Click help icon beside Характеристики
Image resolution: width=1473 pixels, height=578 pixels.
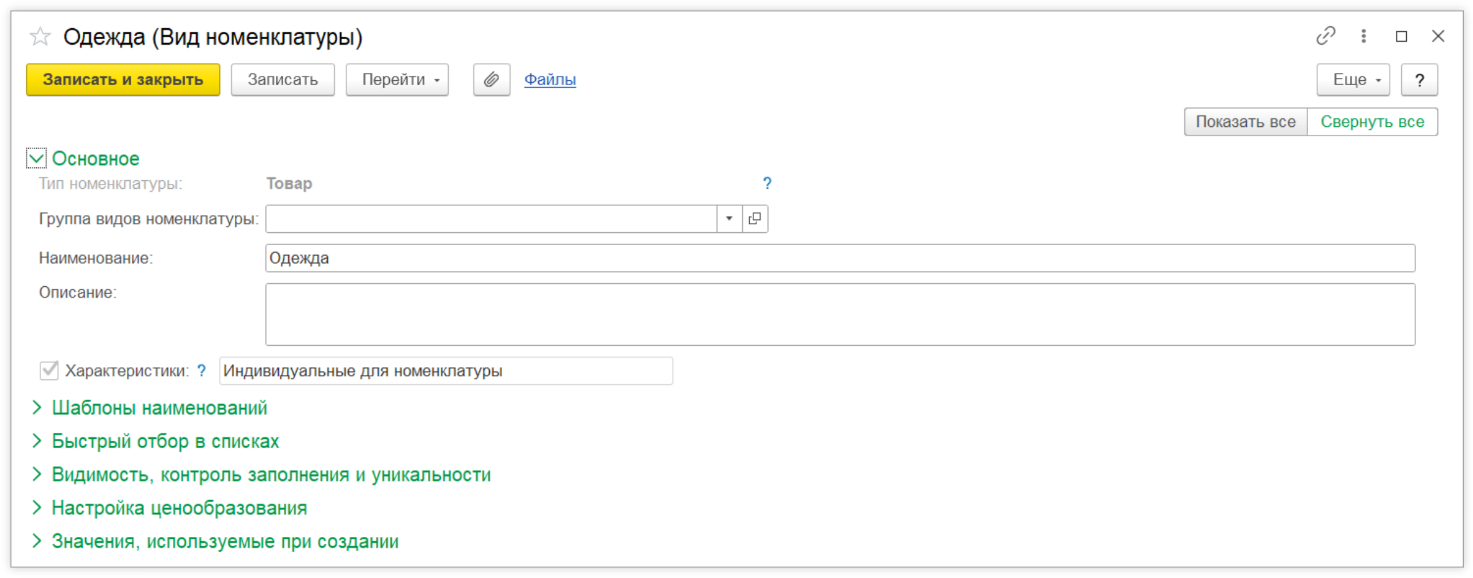click(201, 371)
